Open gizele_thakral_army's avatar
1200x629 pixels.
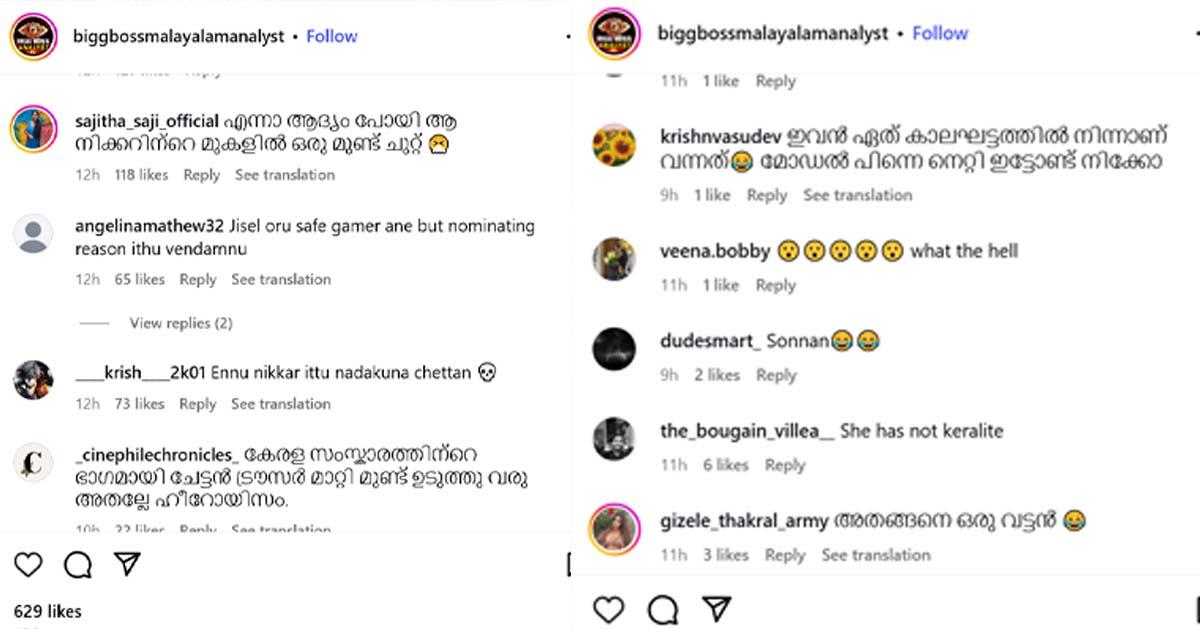pos(613,529)
